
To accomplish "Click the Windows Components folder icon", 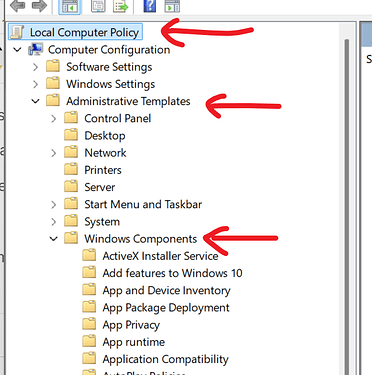I will 71,238.
